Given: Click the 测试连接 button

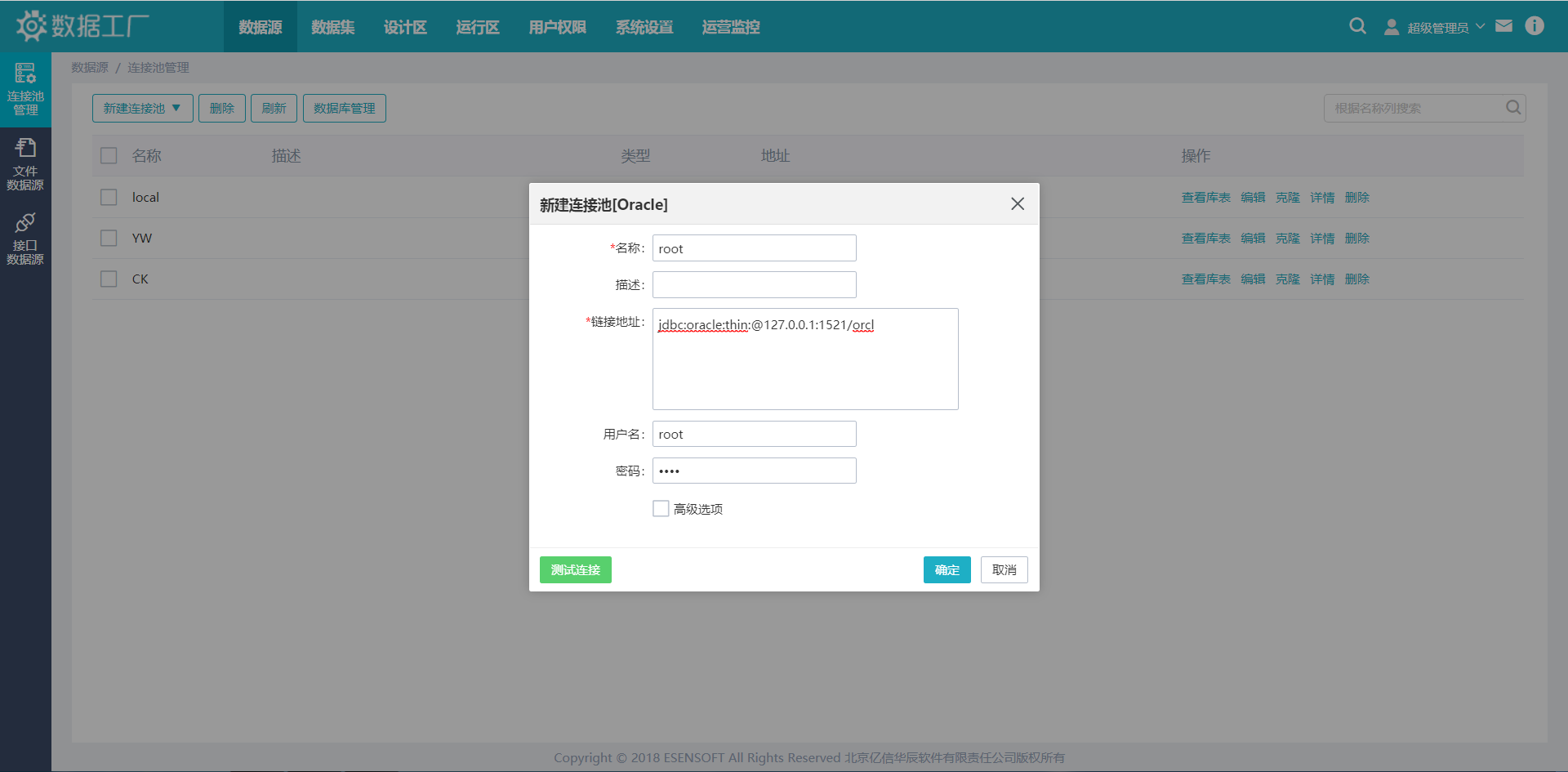Looking at the screenshot, I should (576, 569).
